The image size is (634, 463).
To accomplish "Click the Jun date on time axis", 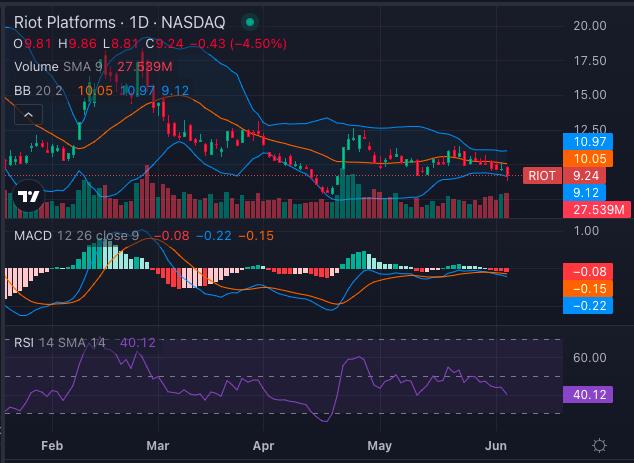I will pos(496,446).
